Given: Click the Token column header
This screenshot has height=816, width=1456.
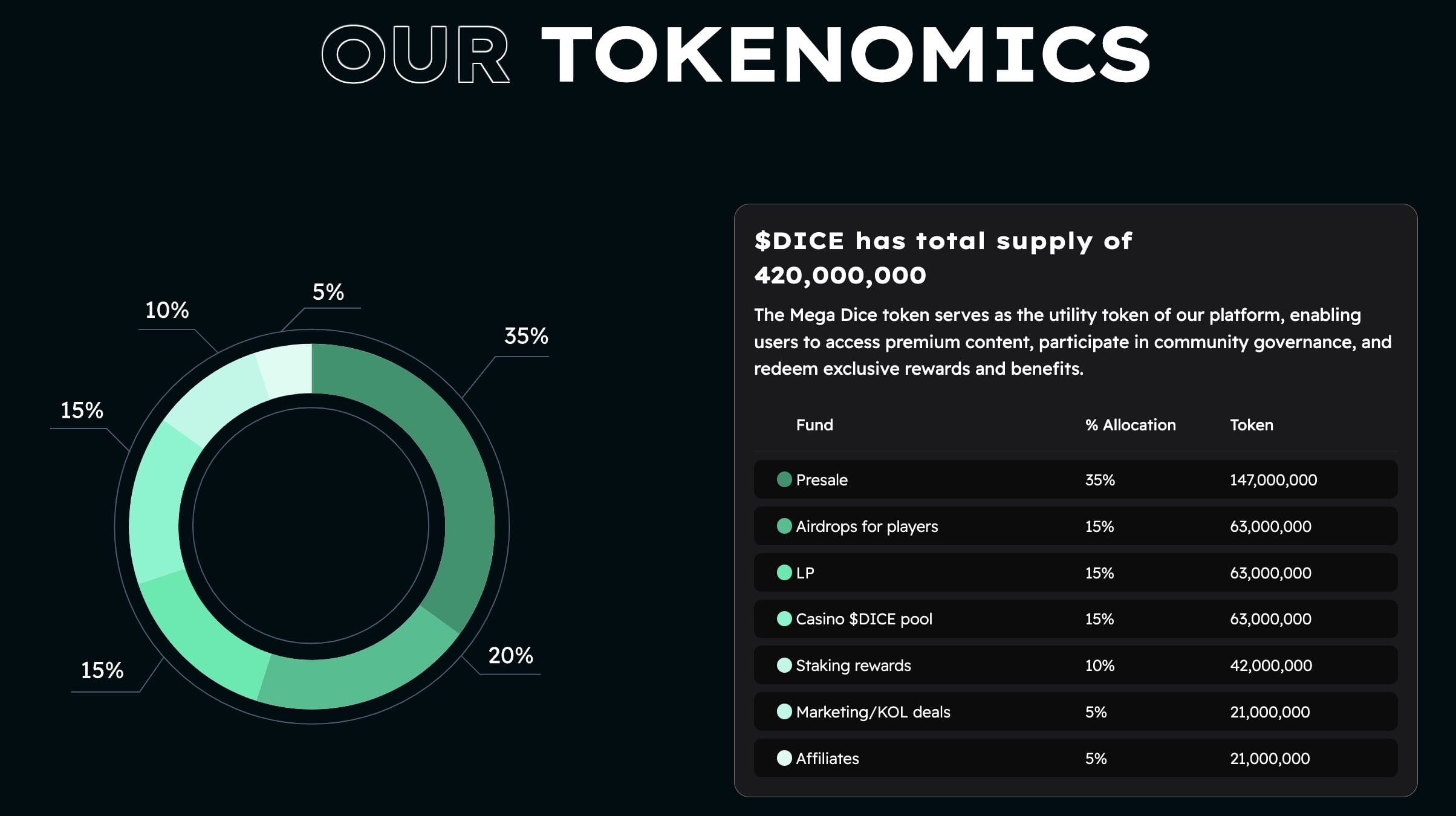Looking at the screenshot, I should 1251,425.
